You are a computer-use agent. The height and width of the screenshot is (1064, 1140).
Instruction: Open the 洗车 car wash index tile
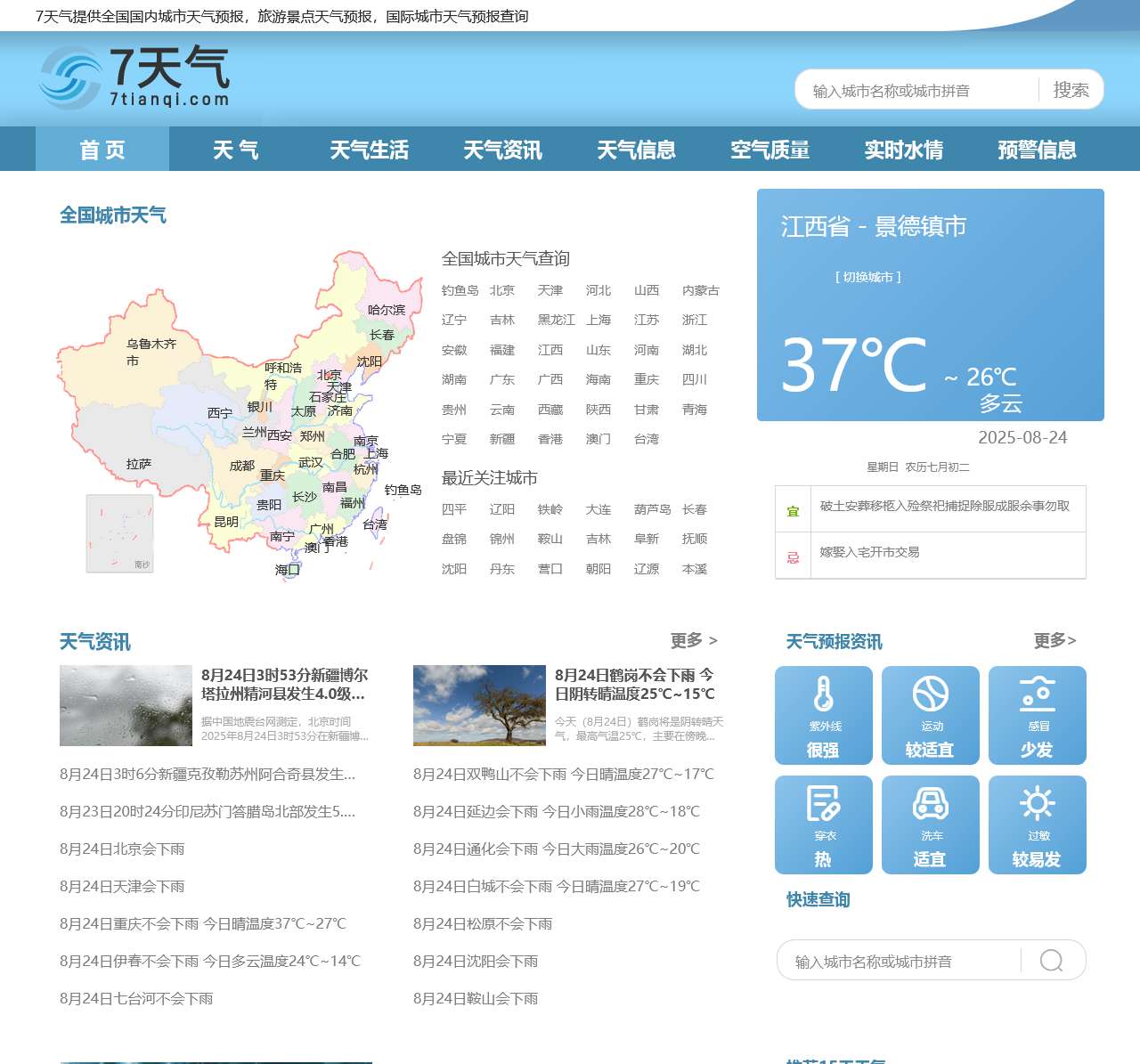[x=931, y=824]
